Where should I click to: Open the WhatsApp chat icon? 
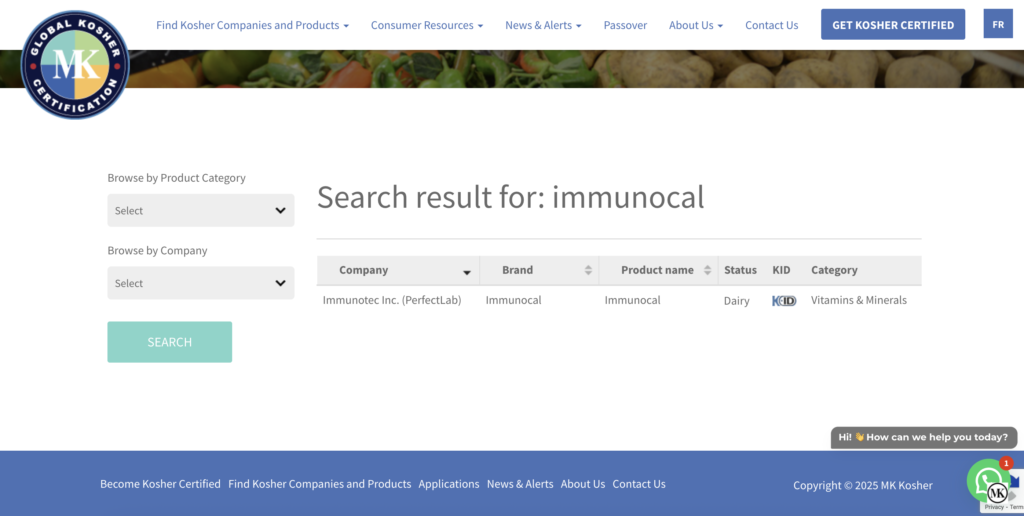986,480
